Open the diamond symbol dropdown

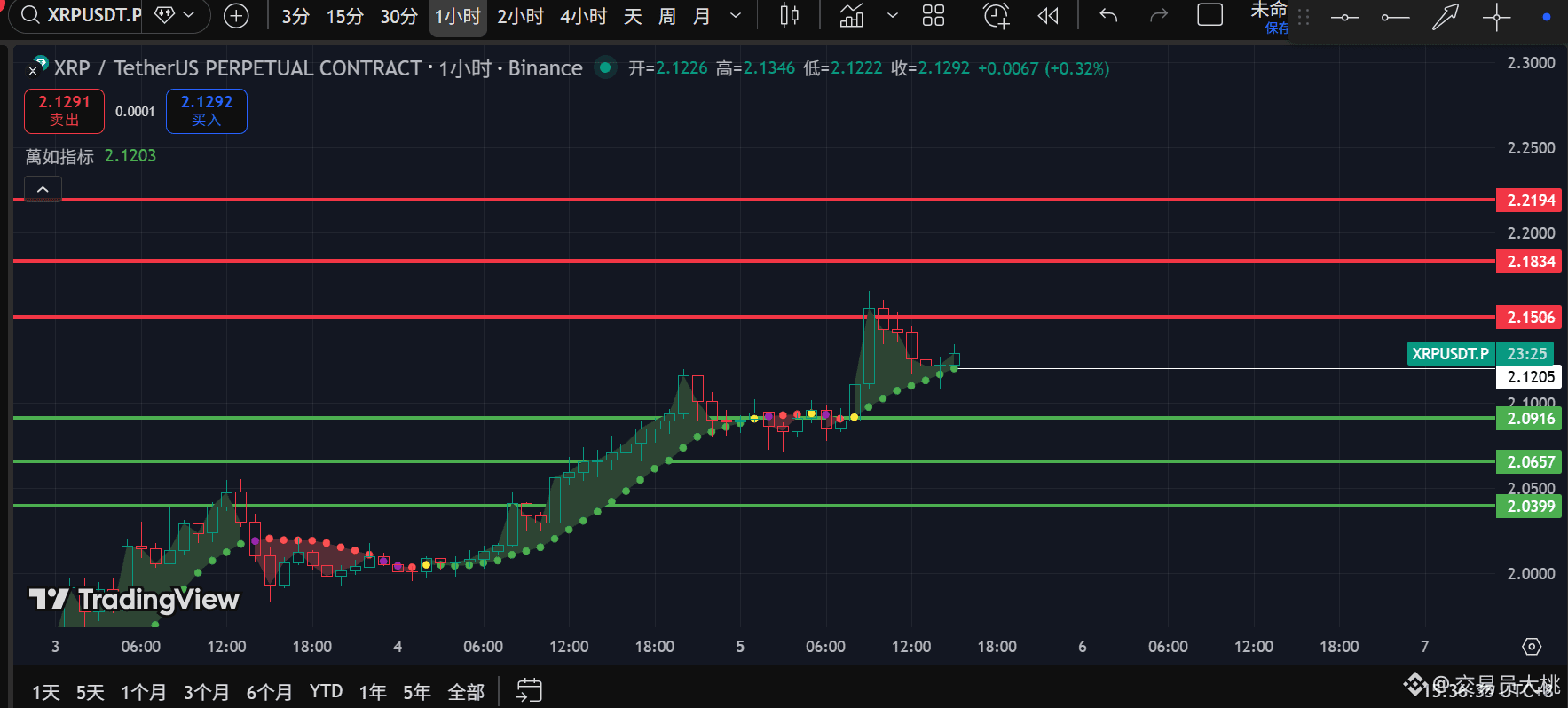click(174, 15)
